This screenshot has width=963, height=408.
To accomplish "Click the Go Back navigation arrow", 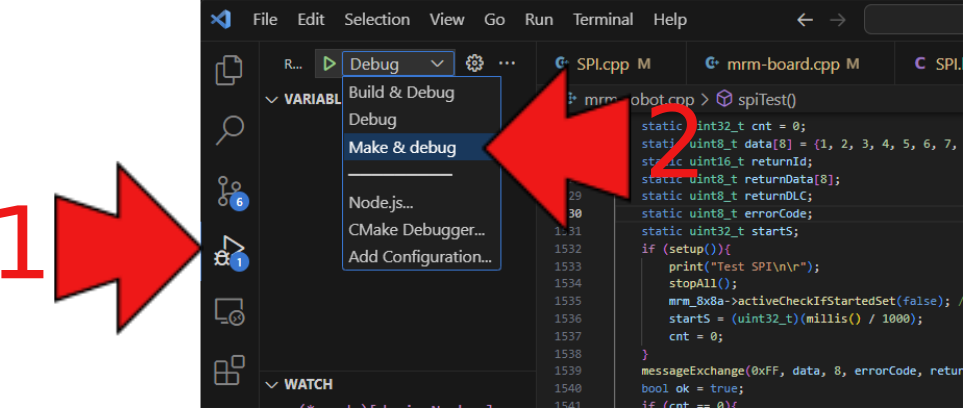I will [805, 20].
